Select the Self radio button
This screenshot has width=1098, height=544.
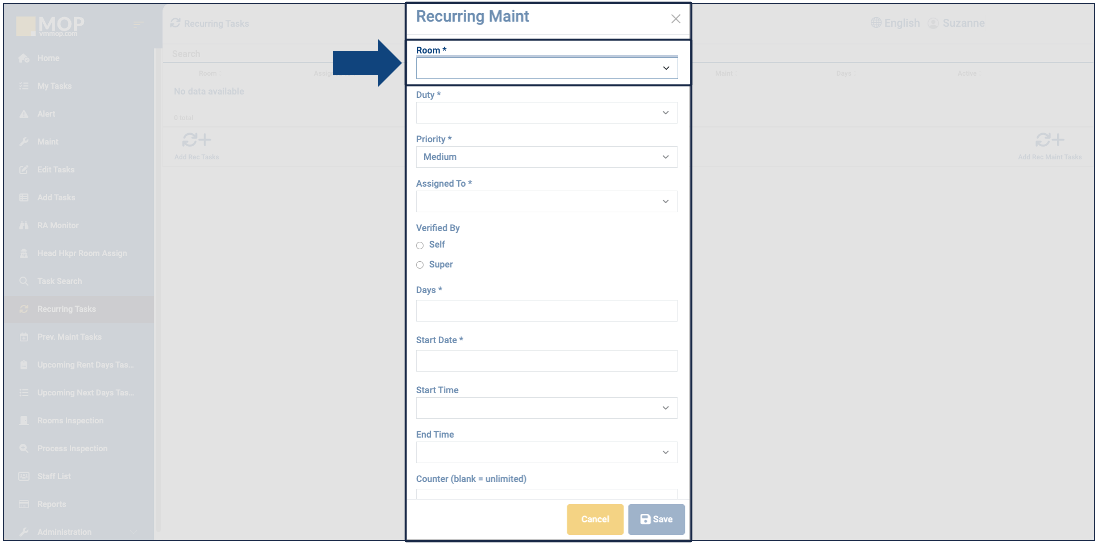[420, 245]
